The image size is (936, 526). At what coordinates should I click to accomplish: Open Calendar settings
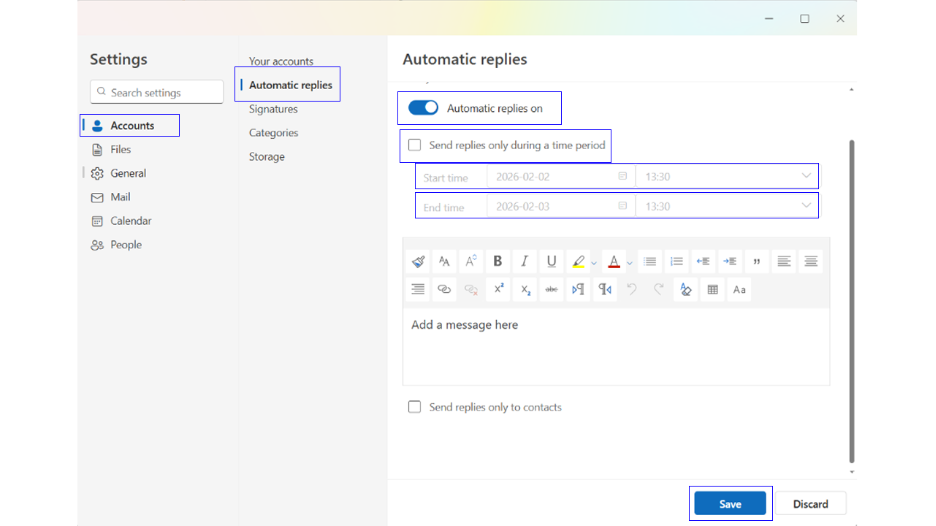coord(130,221)
